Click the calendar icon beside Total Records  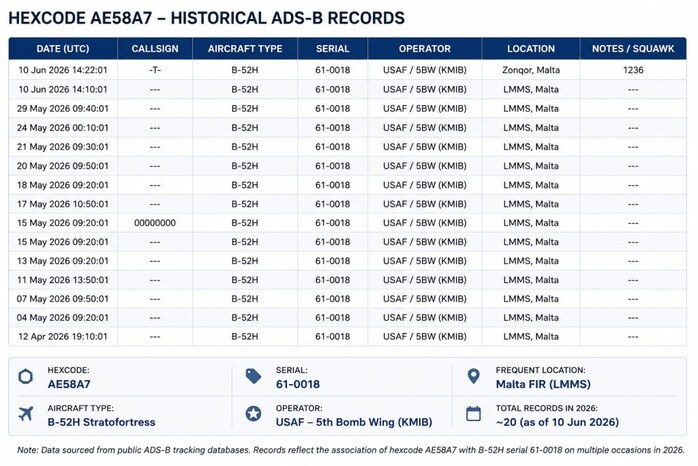(x=473, y=413)
